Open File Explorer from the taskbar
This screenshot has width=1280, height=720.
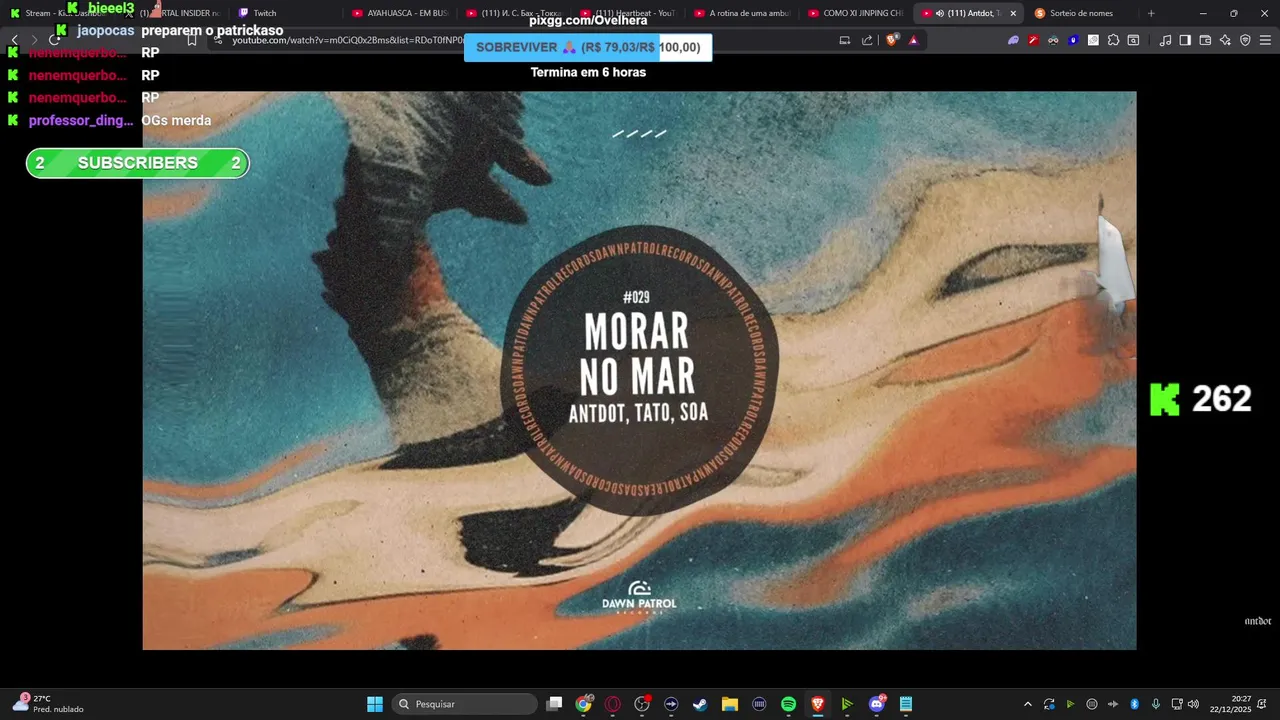tap(729, 704)
